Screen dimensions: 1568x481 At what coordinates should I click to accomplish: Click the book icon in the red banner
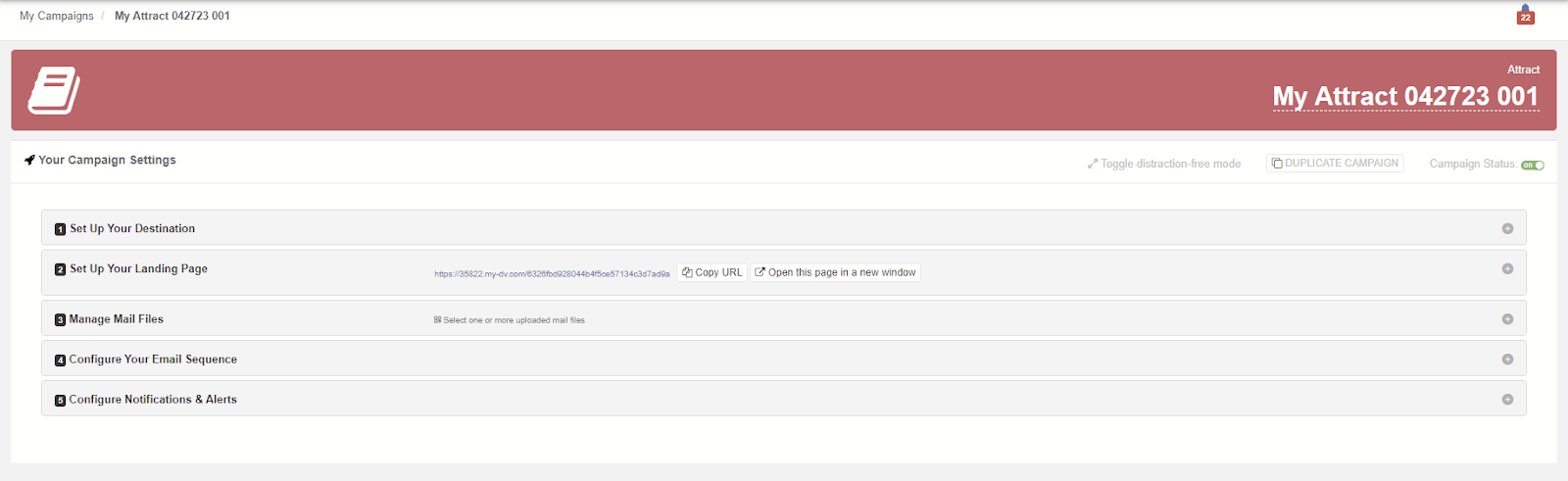click(x=54, y=90)
